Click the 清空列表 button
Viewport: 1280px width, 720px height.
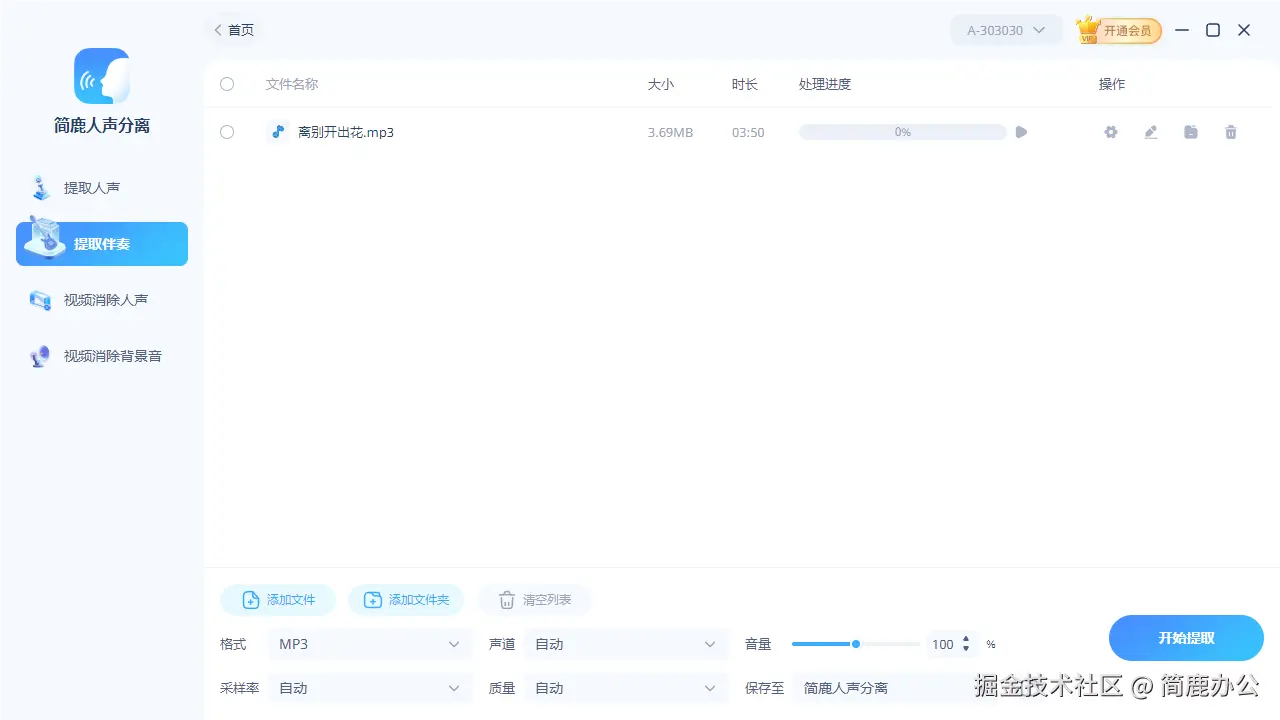point(534,600)
